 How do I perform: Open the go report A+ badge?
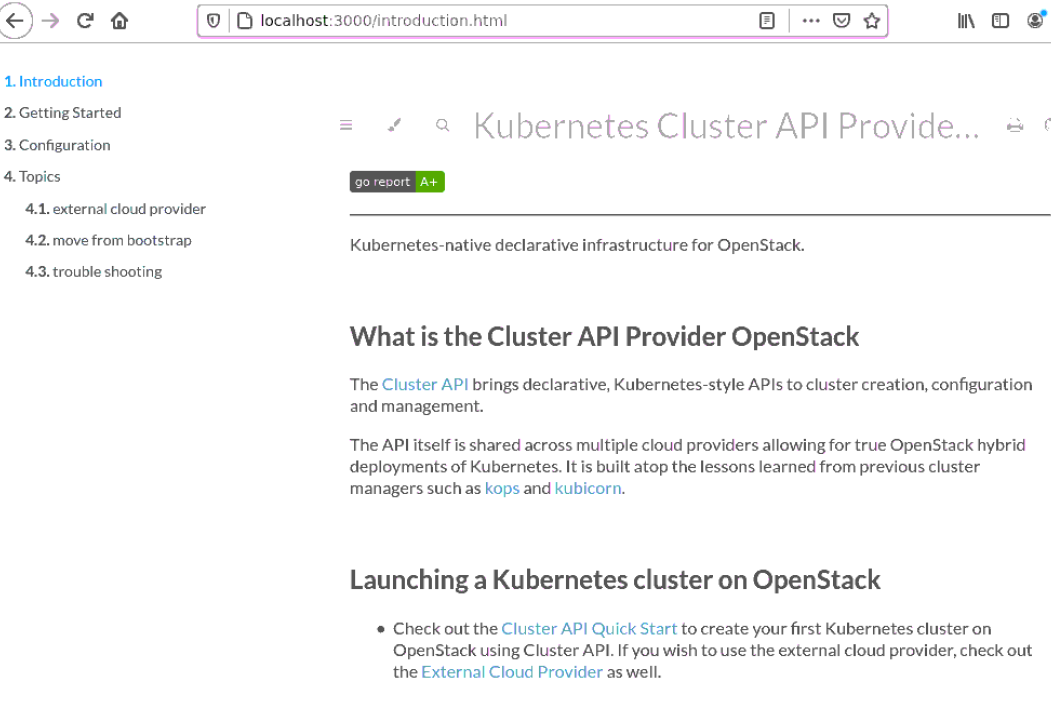397,182
